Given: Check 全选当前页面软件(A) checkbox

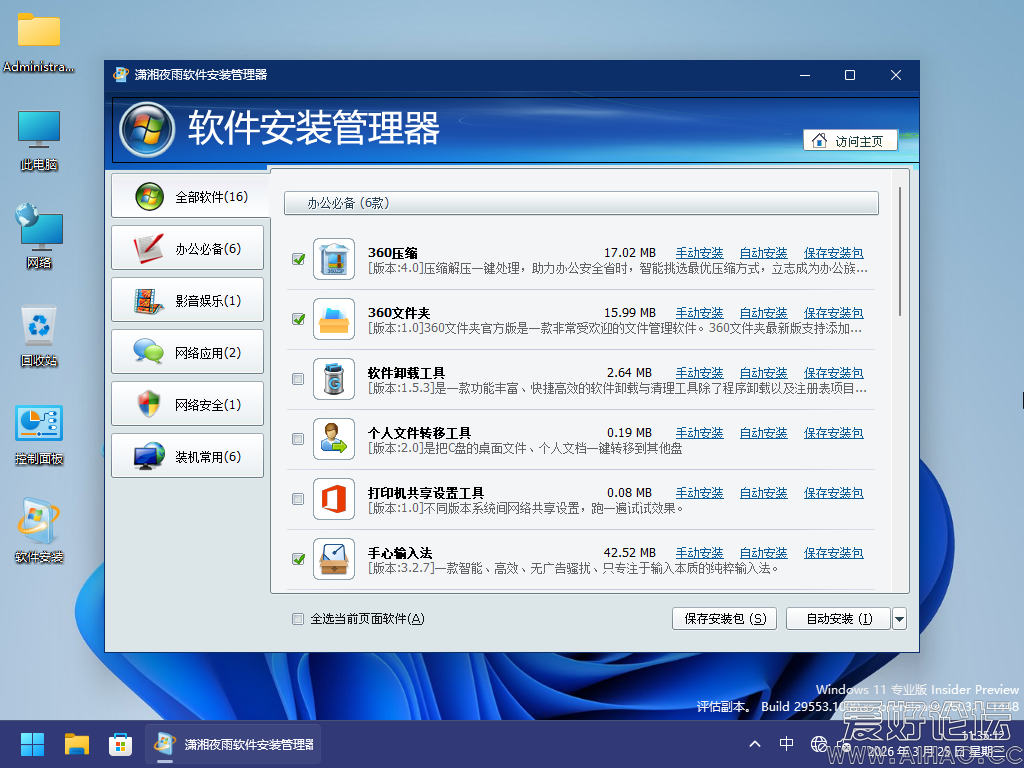Looking at the screenshot, I should (x=298, y=619).
